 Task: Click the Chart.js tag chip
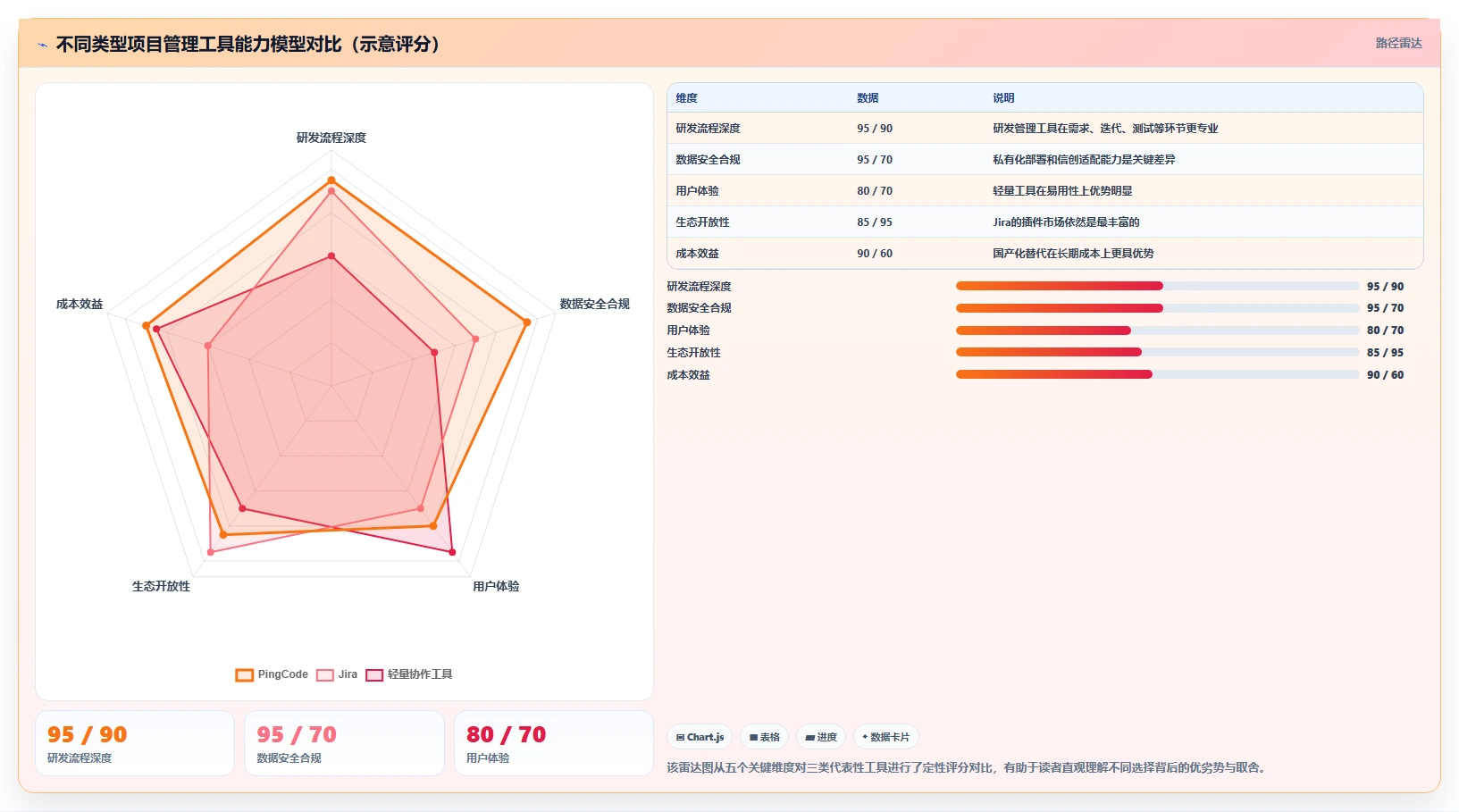(700, 737)
